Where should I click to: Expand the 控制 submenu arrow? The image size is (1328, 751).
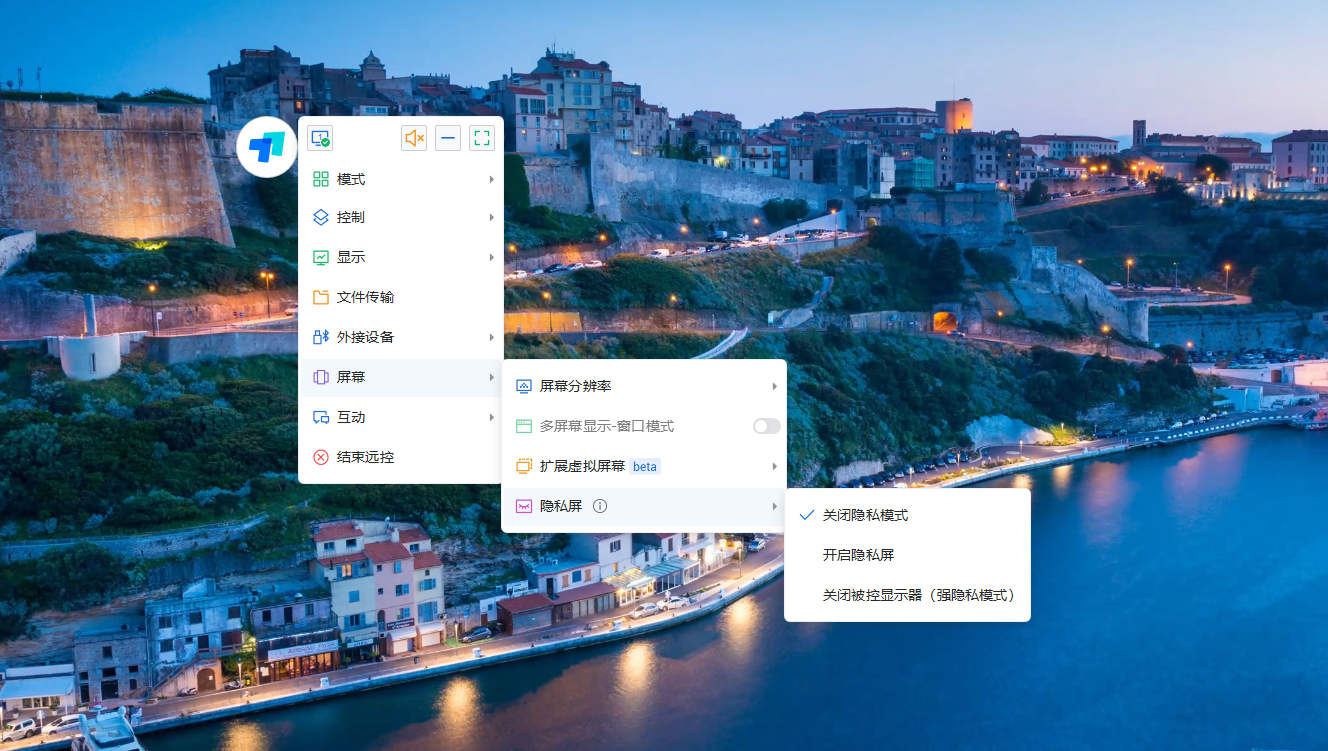491,217
